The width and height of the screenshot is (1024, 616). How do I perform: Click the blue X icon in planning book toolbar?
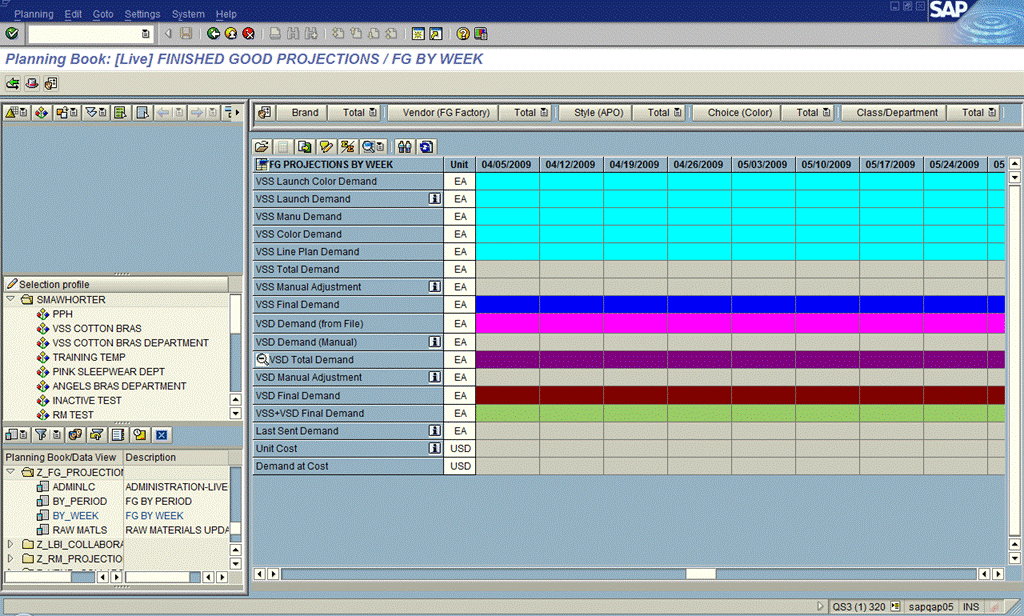[x=161, y=434]
